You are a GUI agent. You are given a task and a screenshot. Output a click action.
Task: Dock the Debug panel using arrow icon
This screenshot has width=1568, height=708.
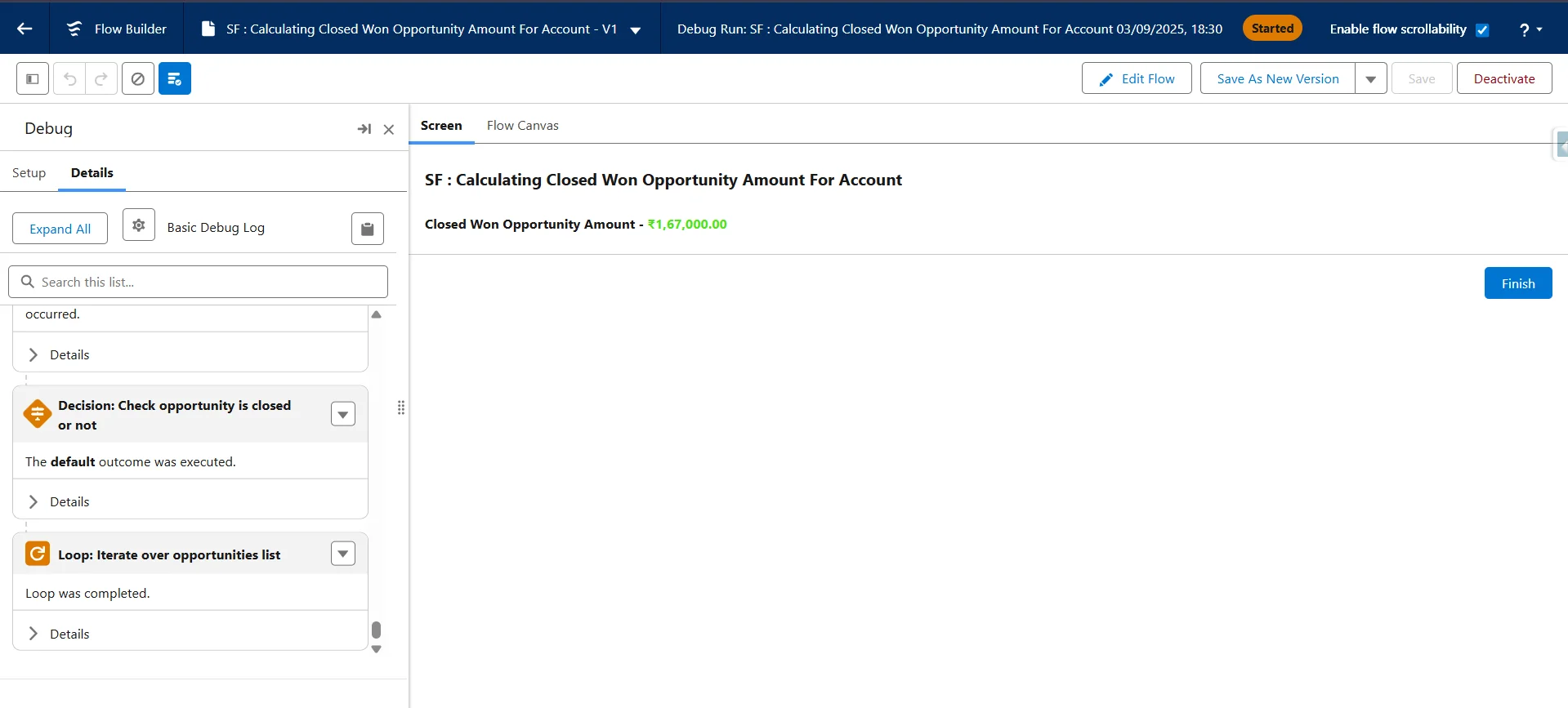coord(364,129)
